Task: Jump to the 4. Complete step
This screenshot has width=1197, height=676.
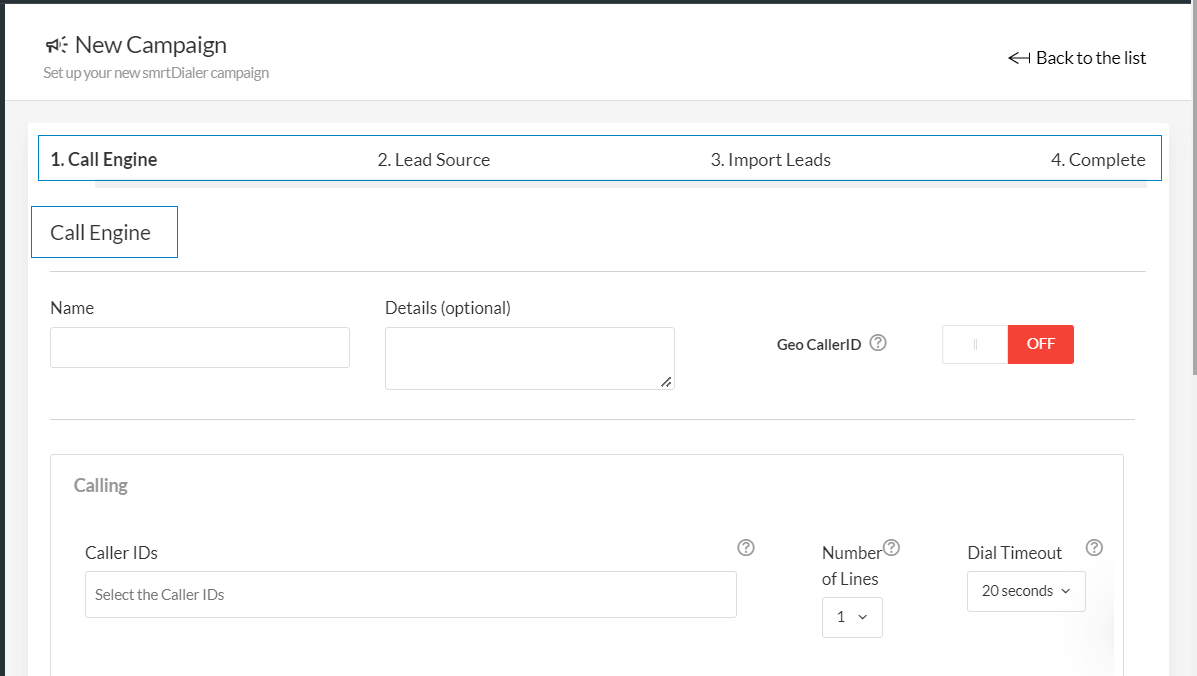Action: (1097, 160)
